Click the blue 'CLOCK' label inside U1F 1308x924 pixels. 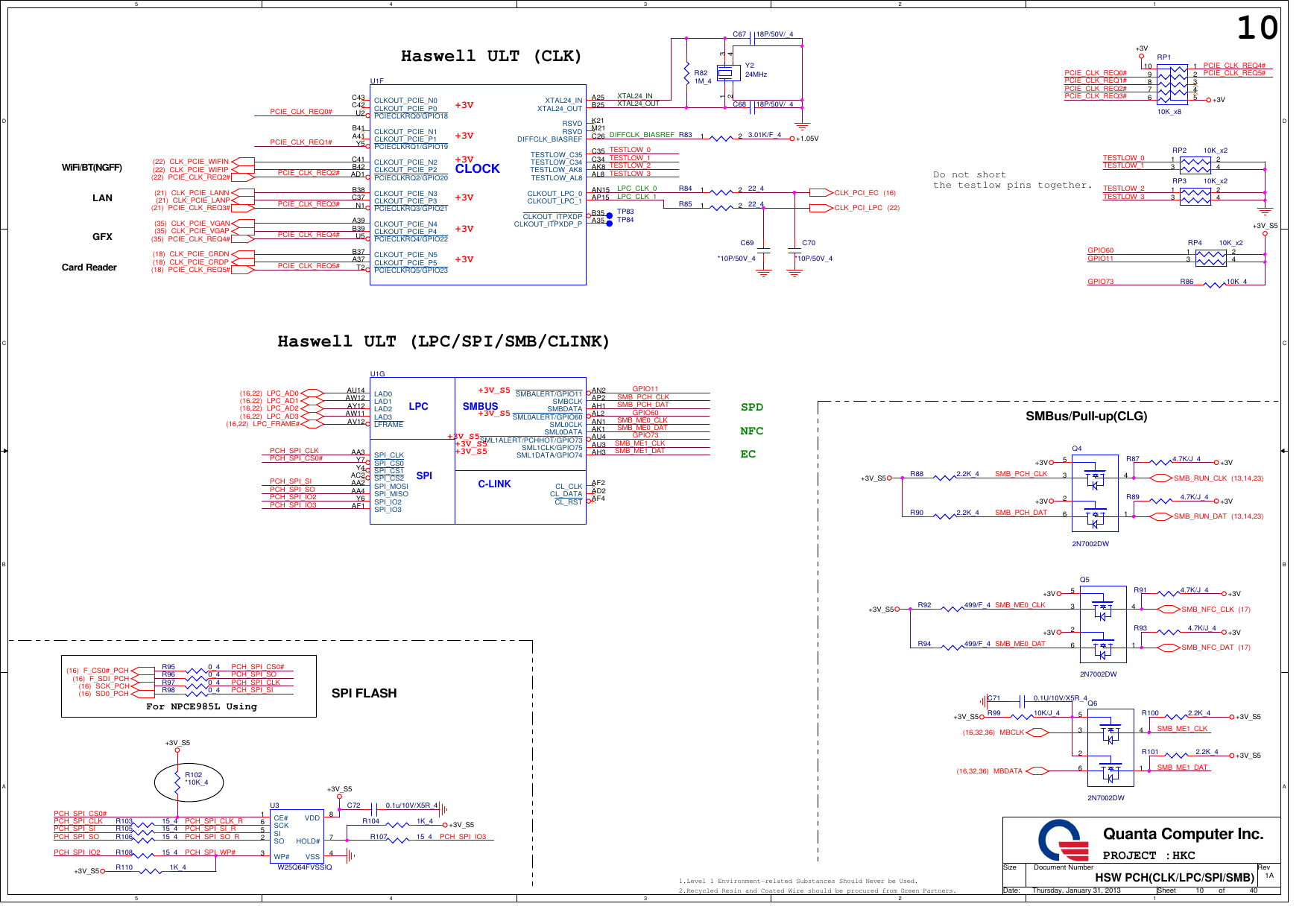[x=477, y=169]
